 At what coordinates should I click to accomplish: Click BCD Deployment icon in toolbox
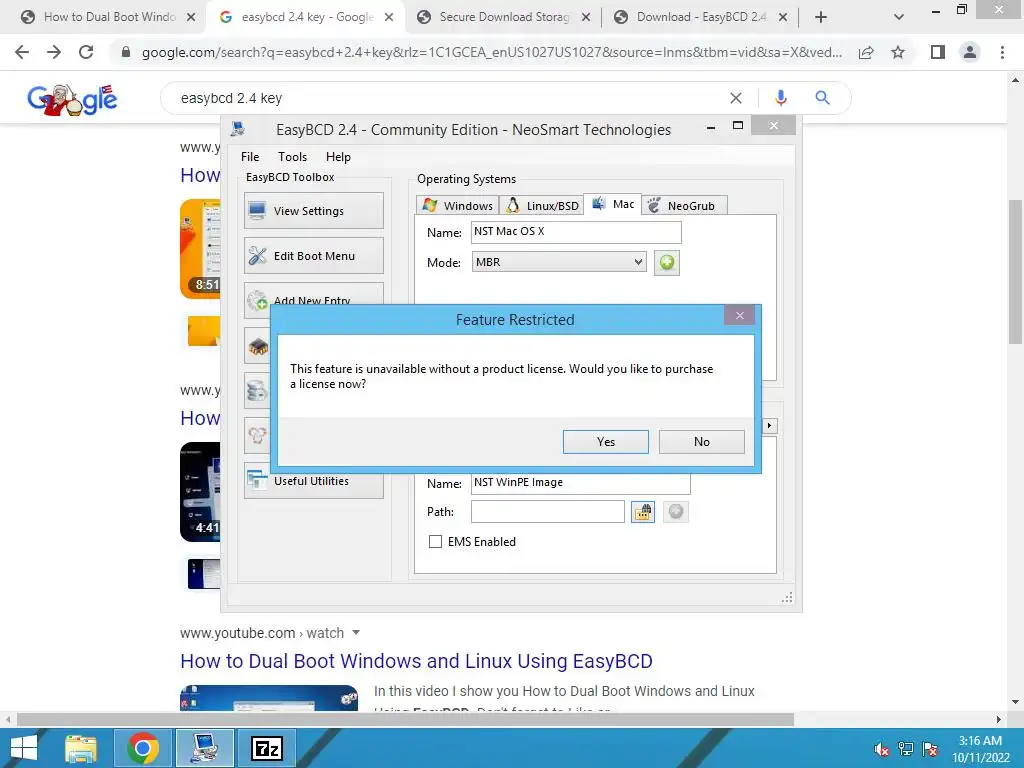tap(257, 435)
